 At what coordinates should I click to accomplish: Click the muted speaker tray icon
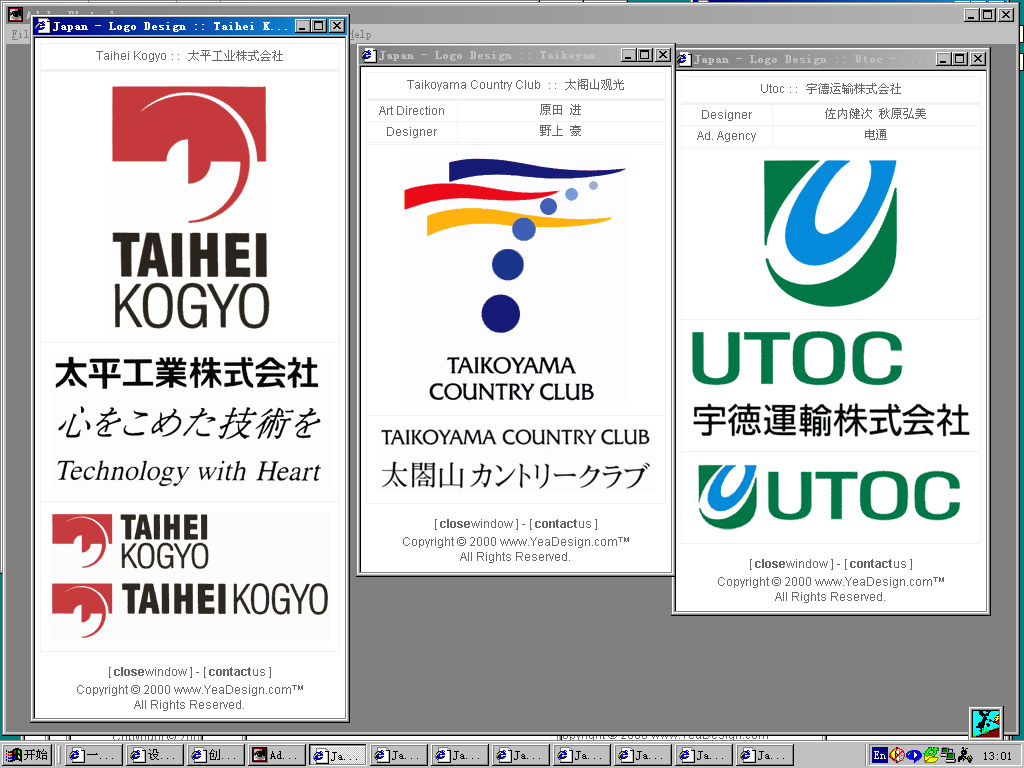coord(897,755)
